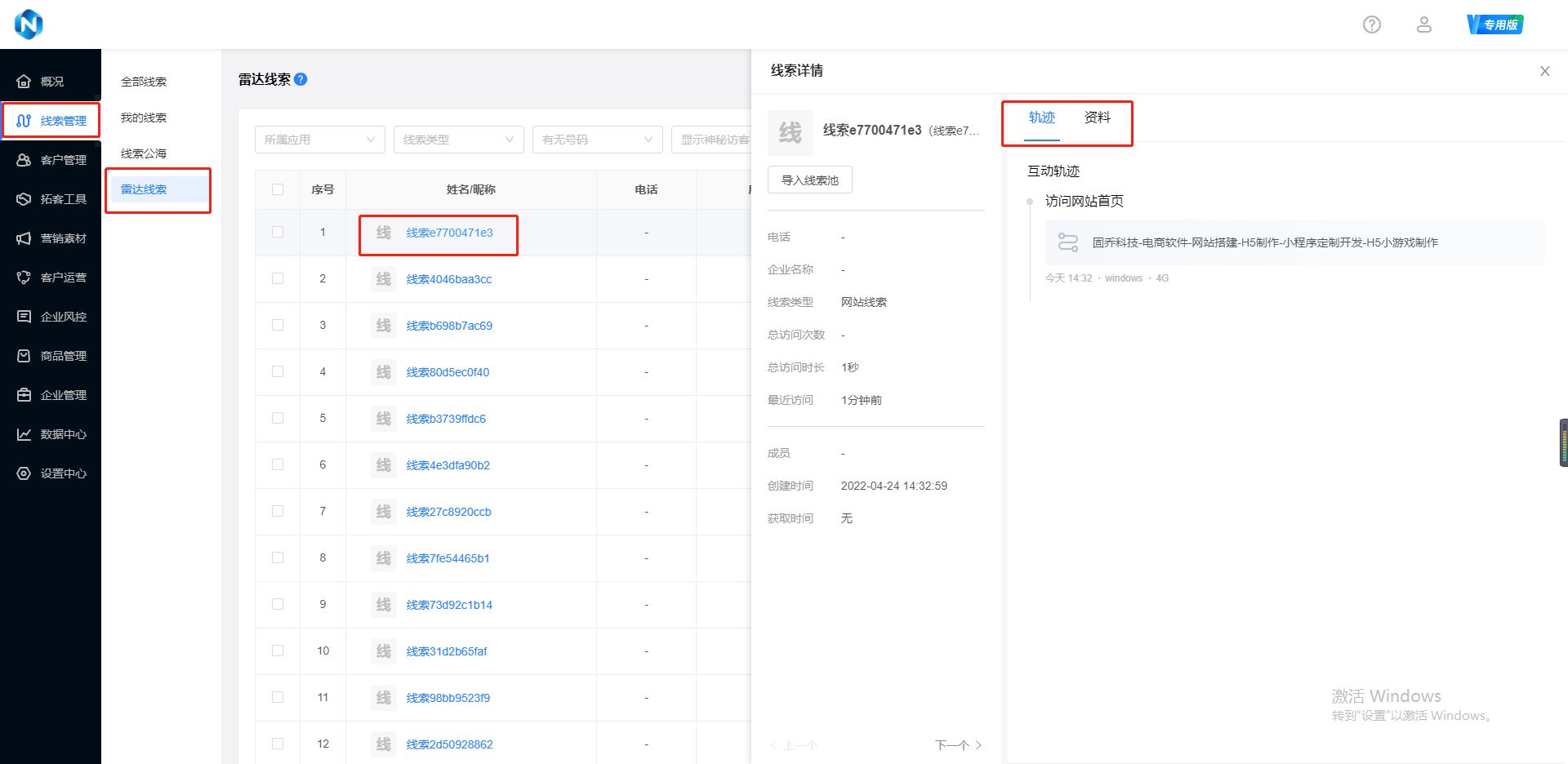Open the user account icon
Viewport: 1568px width, 764px height.
(1424, 24)
